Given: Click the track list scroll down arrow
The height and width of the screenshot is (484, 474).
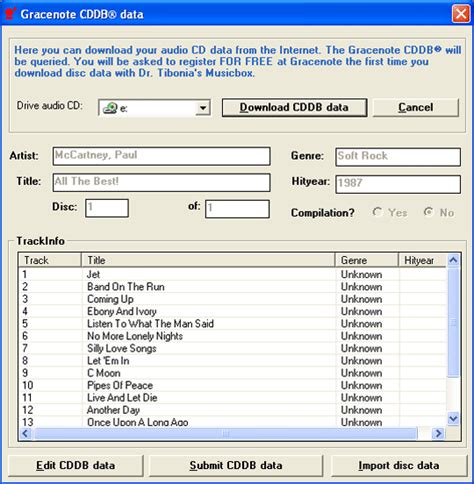Looking at the screenshot, I should point(453,418).
